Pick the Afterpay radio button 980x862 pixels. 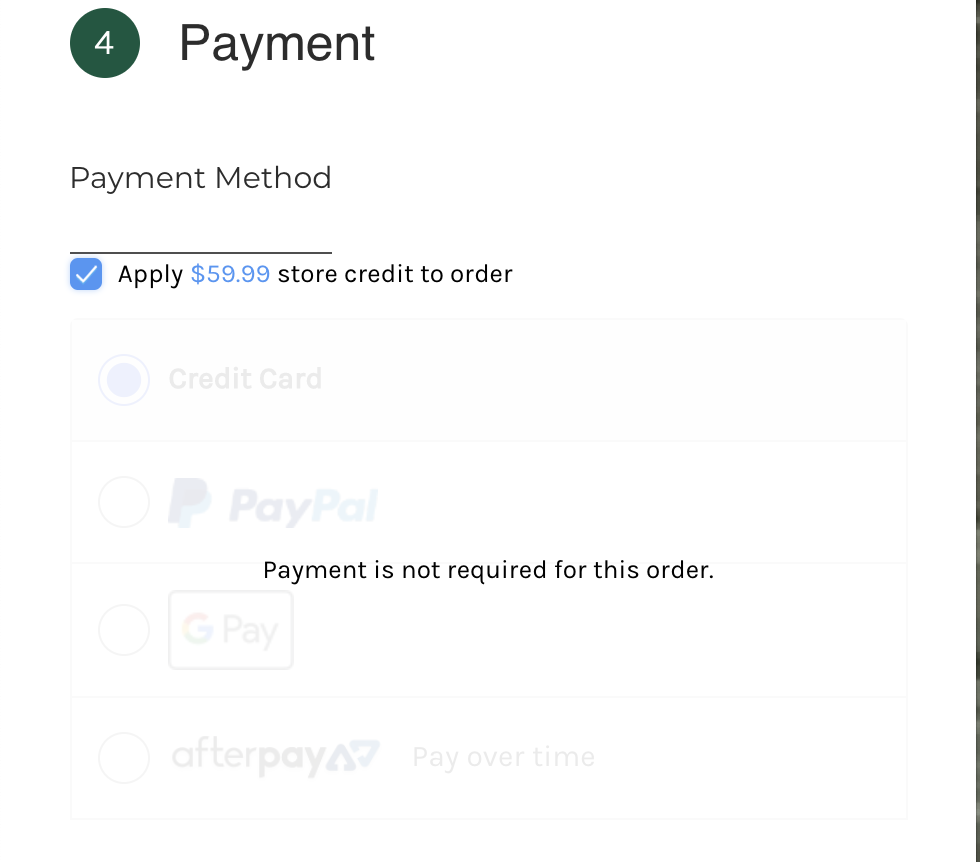coord(124,757)
